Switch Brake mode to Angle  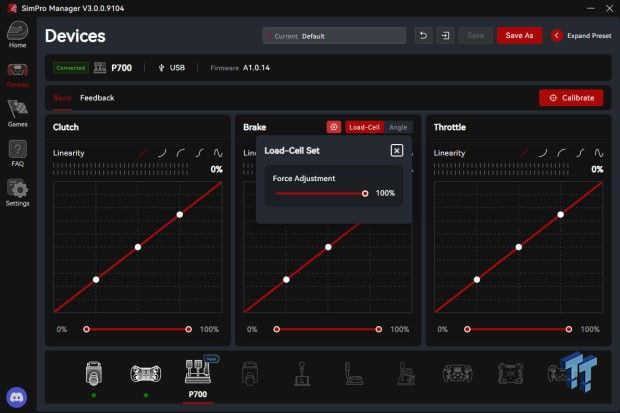point(398,127)
